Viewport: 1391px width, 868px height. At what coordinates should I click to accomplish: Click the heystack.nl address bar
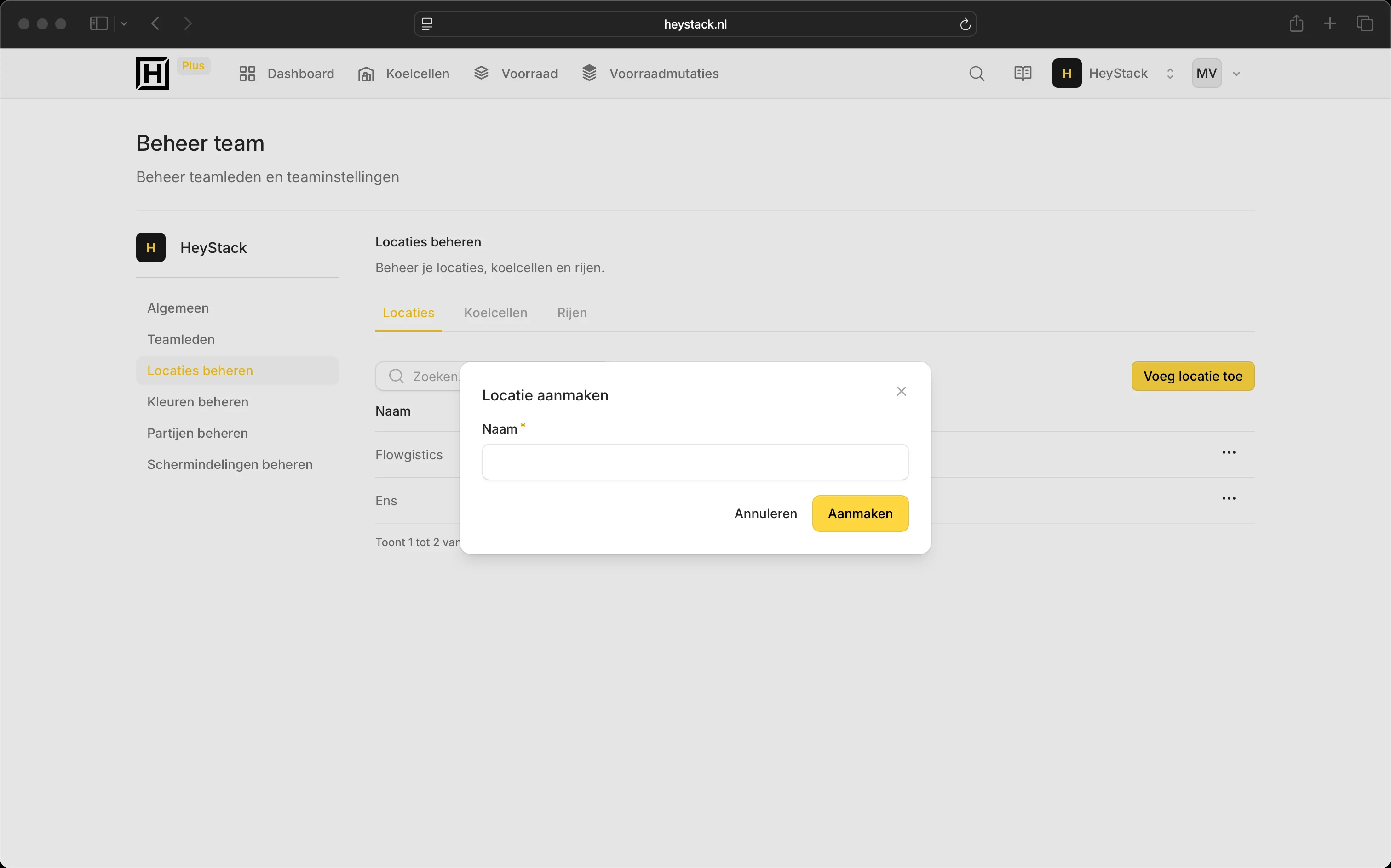695,24
